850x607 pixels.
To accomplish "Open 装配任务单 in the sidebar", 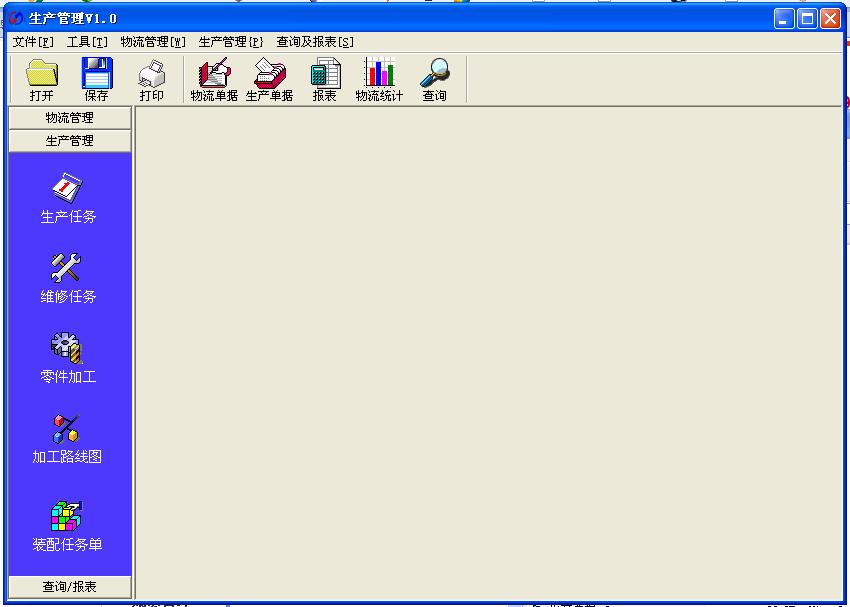I will [68, 526].
